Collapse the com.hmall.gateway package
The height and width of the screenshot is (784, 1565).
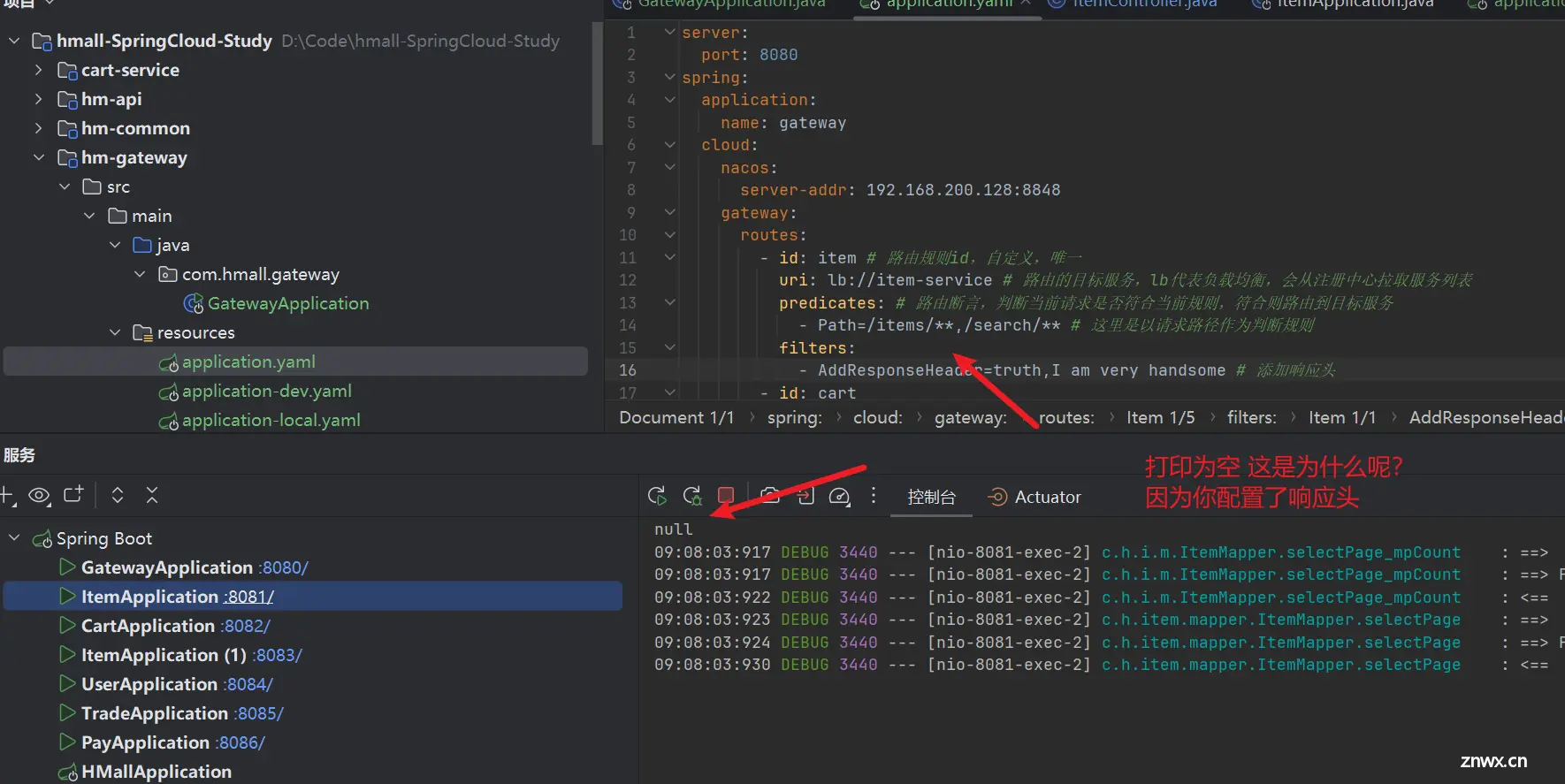pos(140,274)
